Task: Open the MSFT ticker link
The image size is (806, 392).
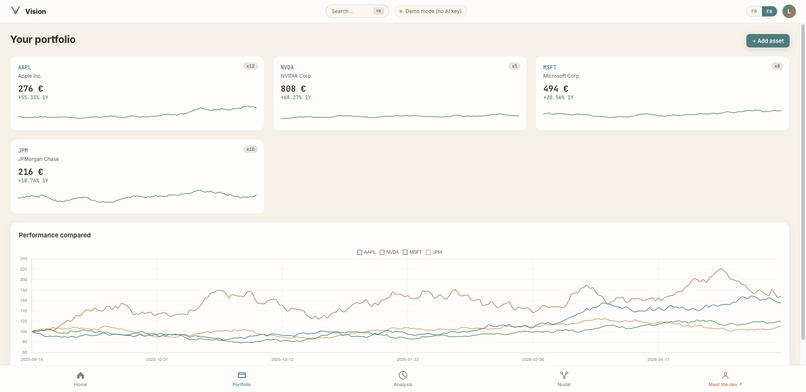Action: (x=550, y=67)
